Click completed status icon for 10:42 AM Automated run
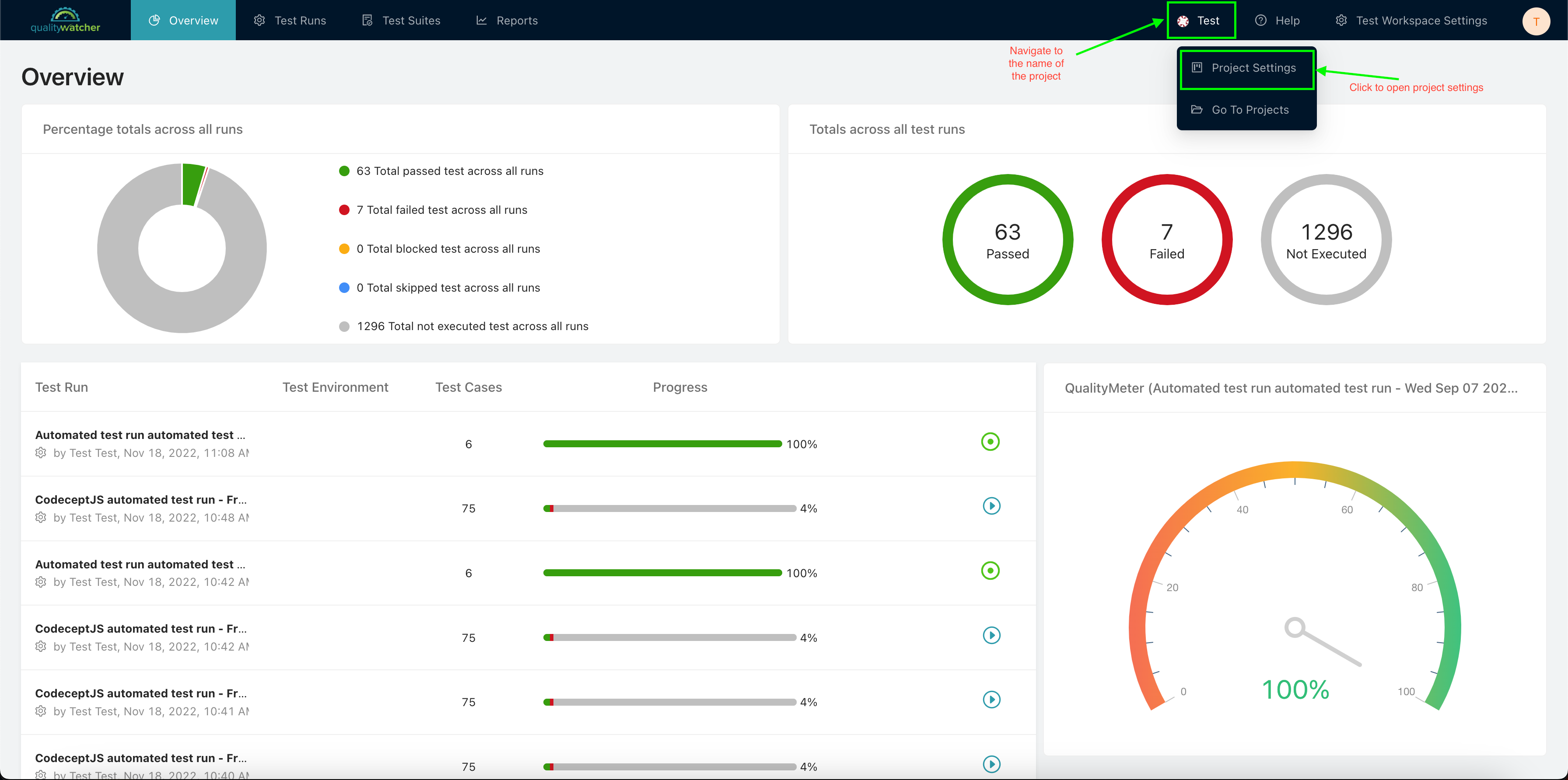The height and width of the screenshot is (780, 1568). click(990, 571)
